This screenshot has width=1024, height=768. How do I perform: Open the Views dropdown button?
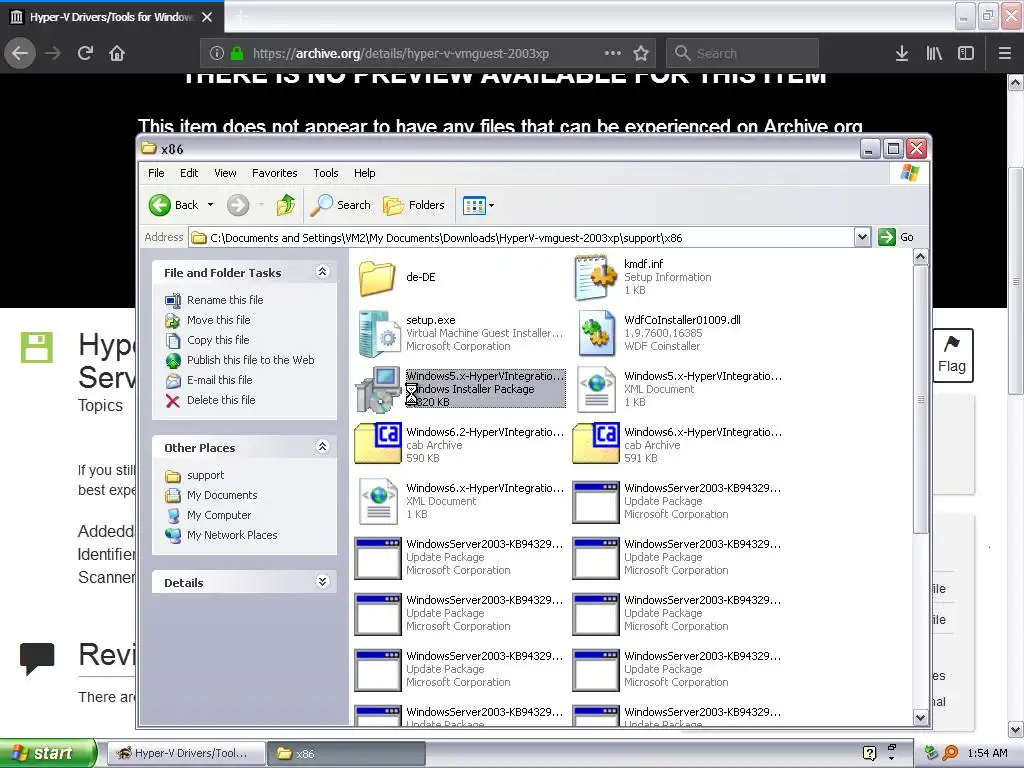coord(479,206)
